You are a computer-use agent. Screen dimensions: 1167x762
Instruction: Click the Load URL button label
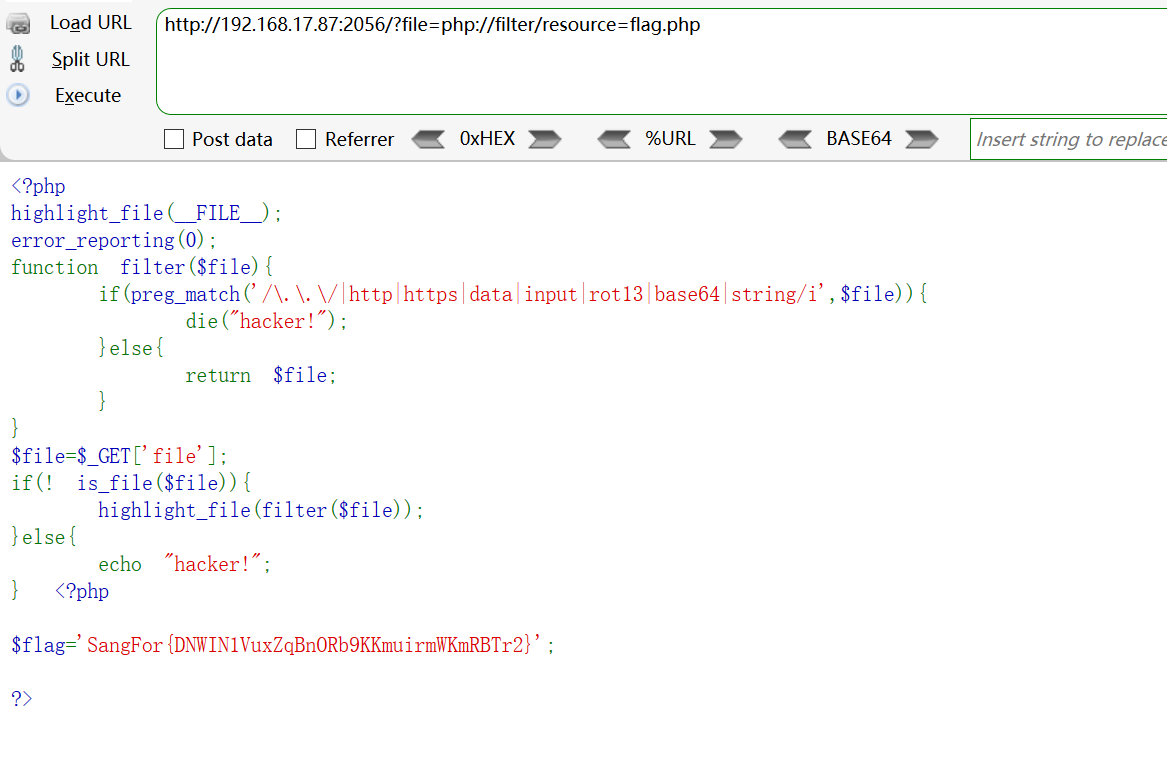tap(91, 23)
